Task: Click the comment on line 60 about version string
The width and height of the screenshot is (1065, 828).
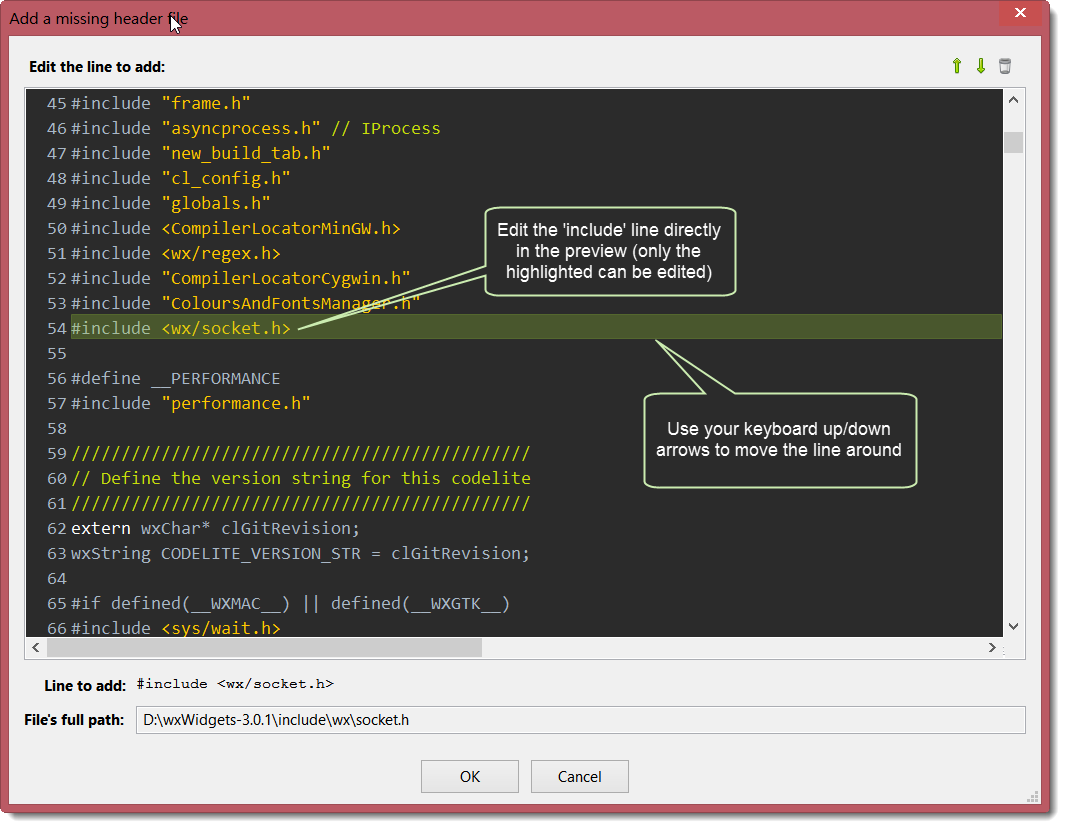Action: [x=301, y=478]
